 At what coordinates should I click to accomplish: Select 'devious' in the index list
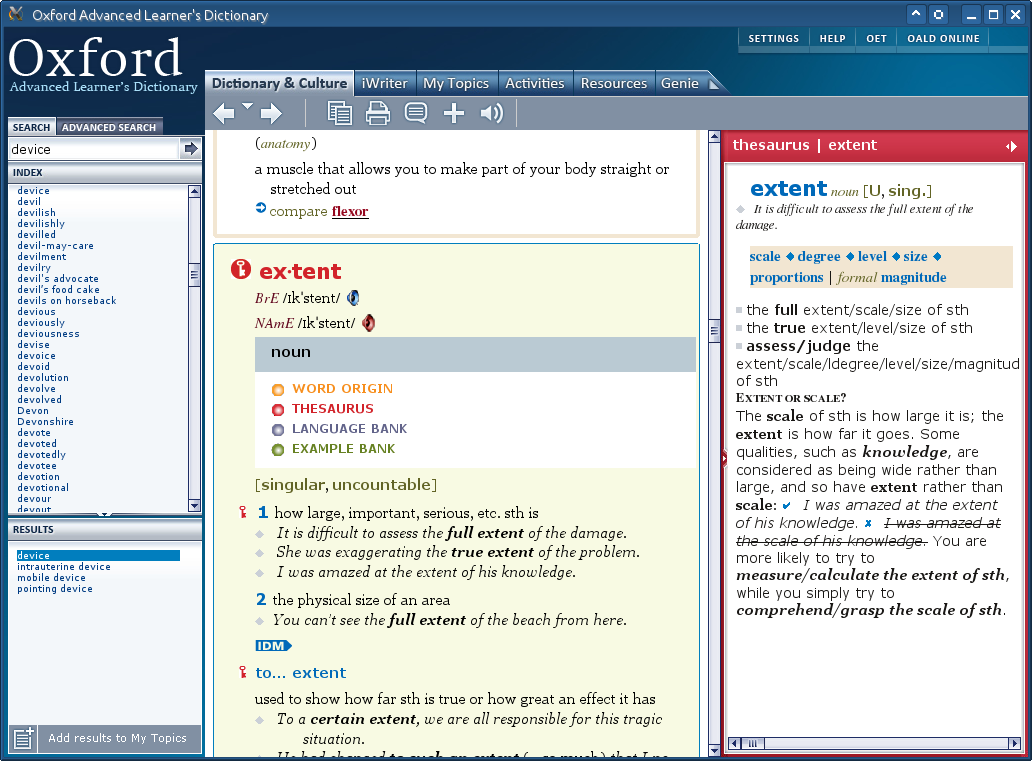click(36, 311)
